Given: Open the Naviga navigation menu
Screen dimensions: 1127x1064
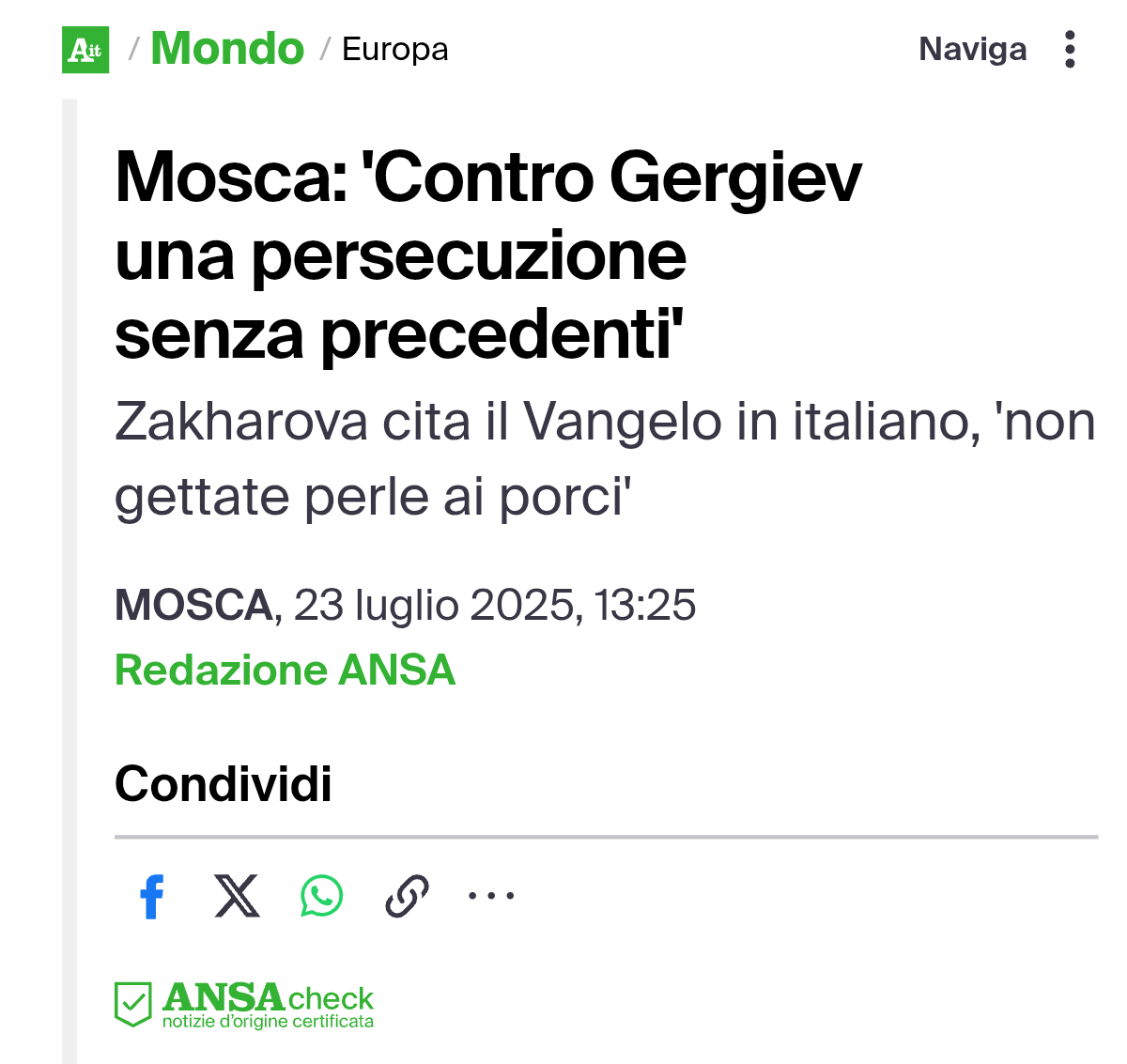Looking at the screenshot, I should point(972,49).
